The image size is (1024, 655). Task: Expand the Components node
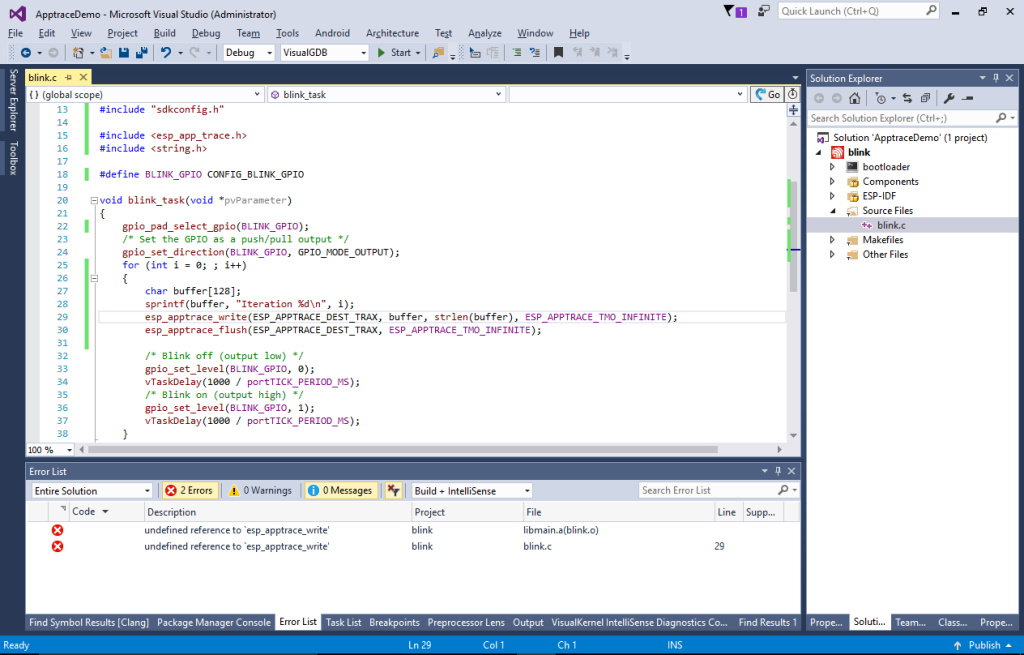(x=832, y=182)
